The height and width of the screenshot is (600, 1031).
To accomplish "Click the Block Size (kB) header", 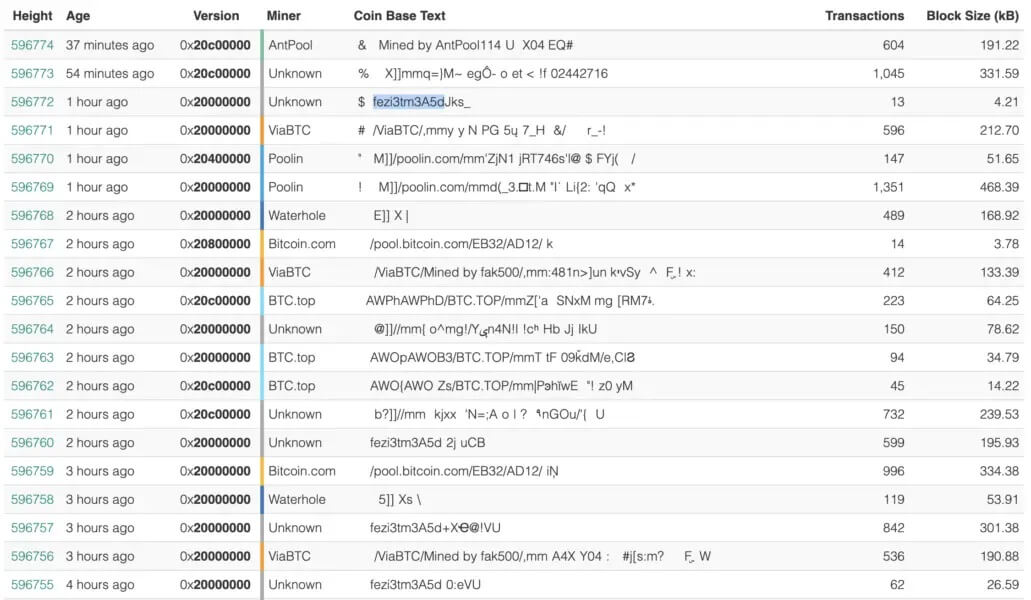I will [972, 16].
